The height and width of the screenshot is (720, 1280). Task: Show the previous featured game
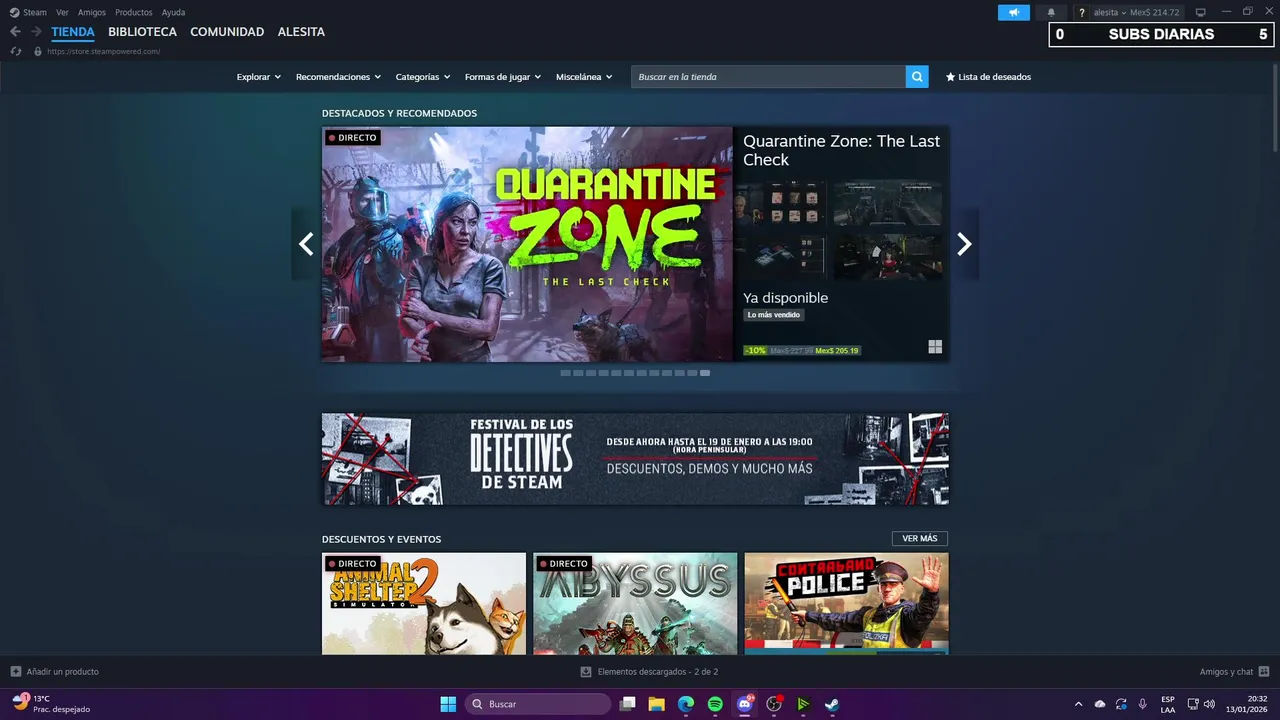pyautogui.click(x=306, y=244)
